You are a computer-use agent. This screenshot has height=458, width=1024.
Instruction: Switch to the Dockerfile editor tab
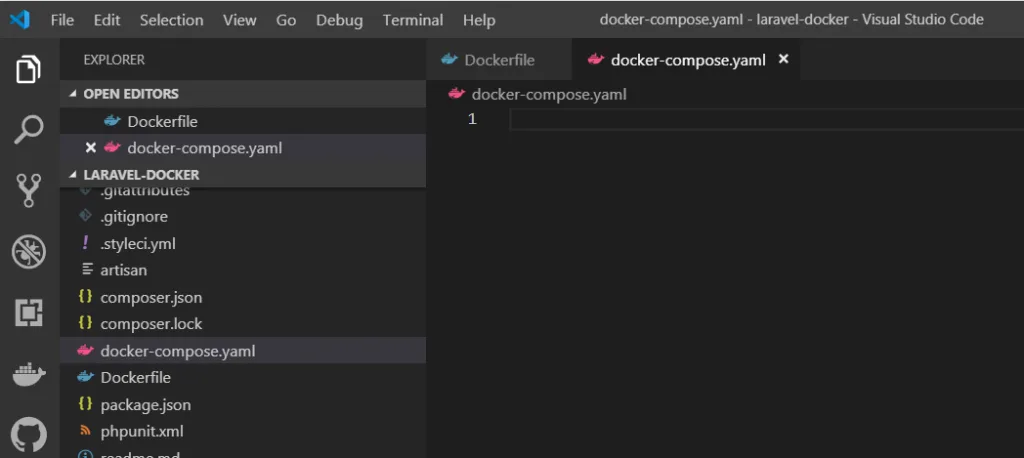pyautogui.click(x=499, y=60)
